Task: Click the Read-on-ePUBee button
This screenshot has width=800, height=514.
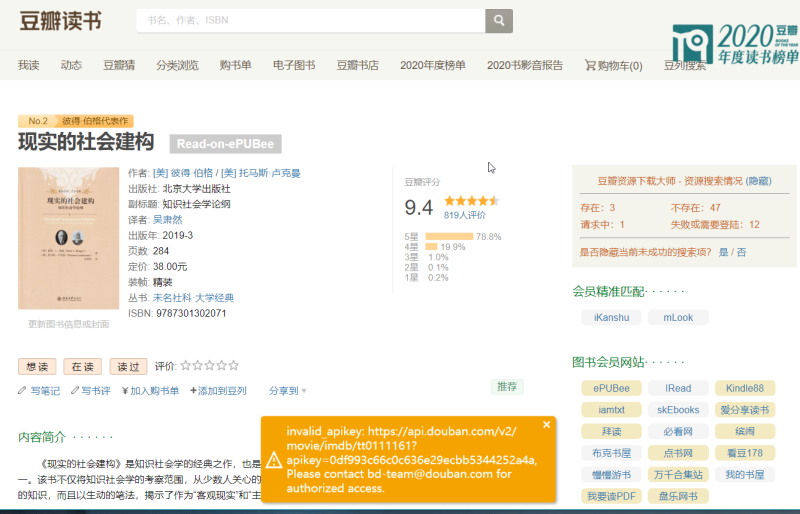Action: coord(226,144)
